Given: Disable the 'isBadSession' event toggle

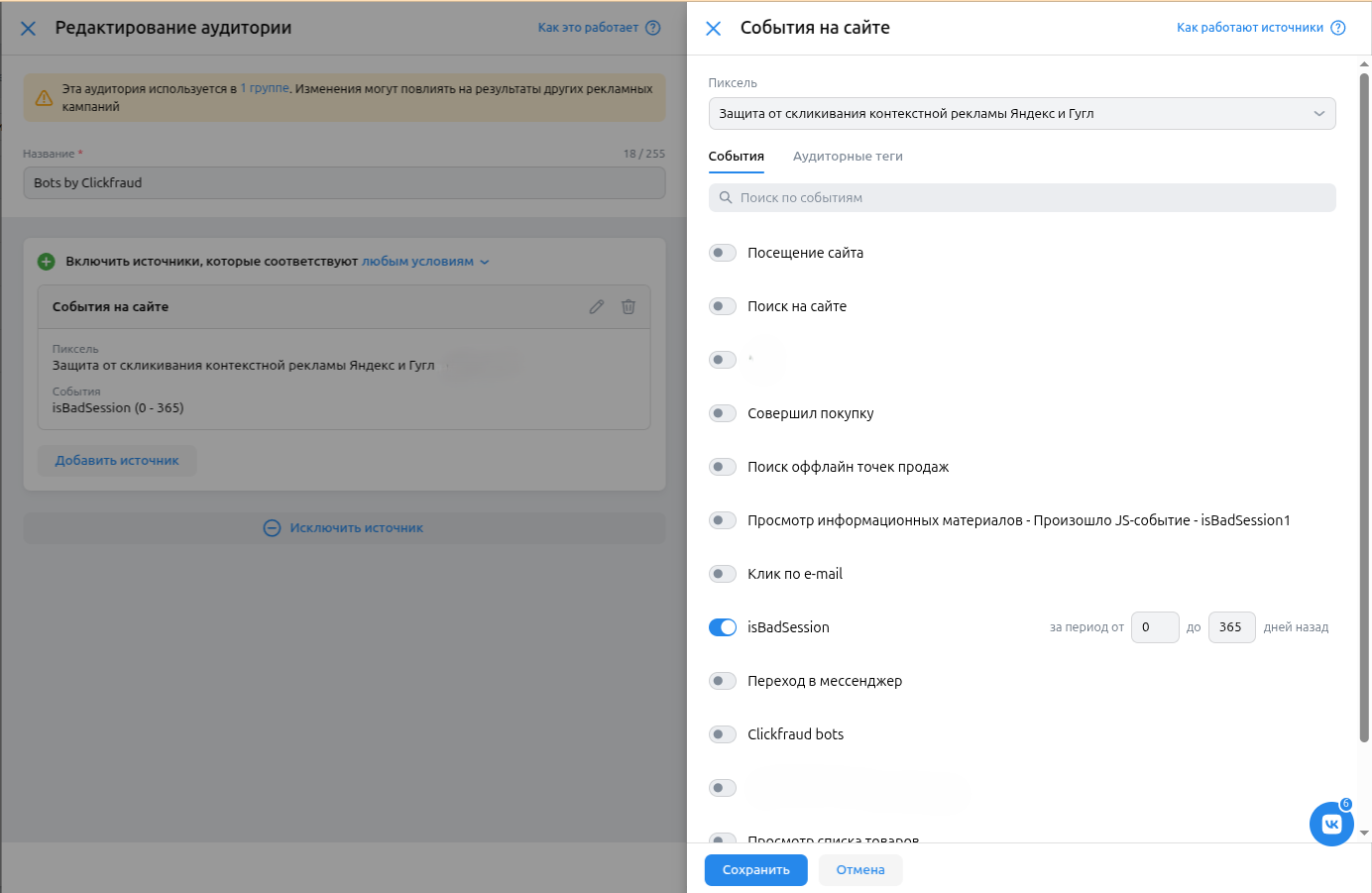Looking at the screenshot, I should [723, 627].
